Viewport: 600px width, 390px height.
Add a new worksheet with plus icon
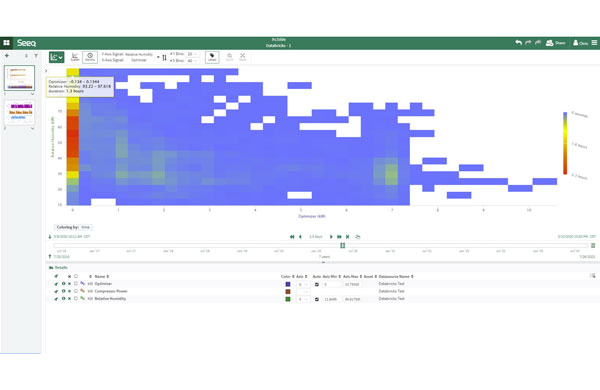coord(7,56)
